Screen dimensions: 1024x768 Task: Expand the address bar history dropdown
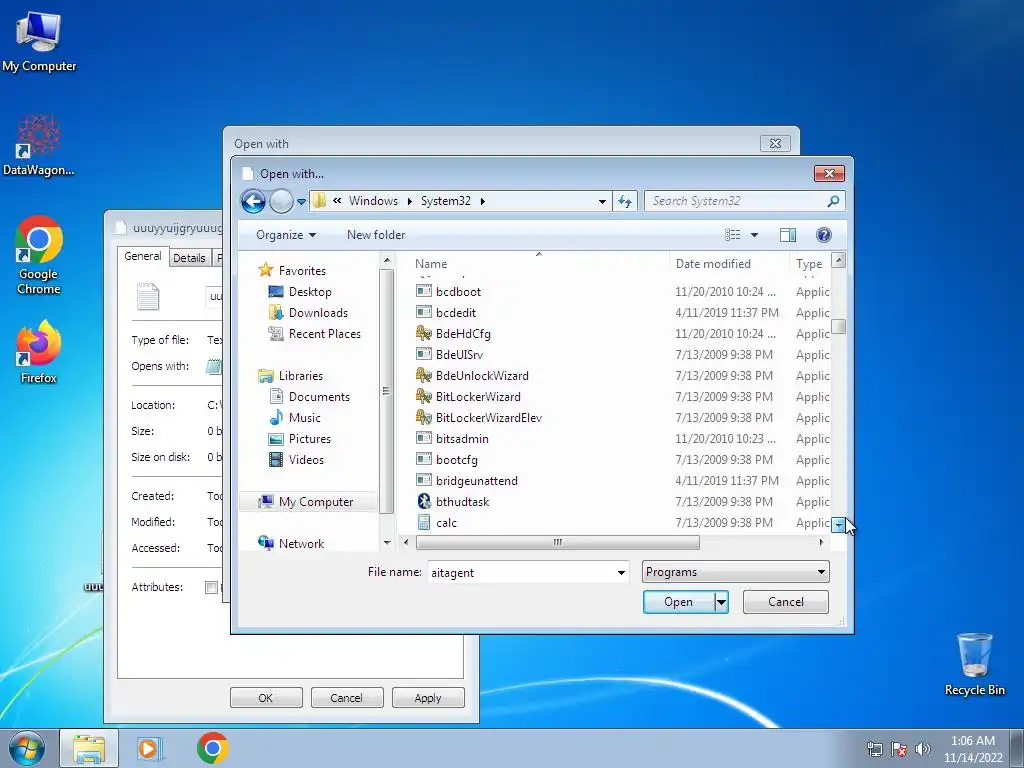pos(602,201)
